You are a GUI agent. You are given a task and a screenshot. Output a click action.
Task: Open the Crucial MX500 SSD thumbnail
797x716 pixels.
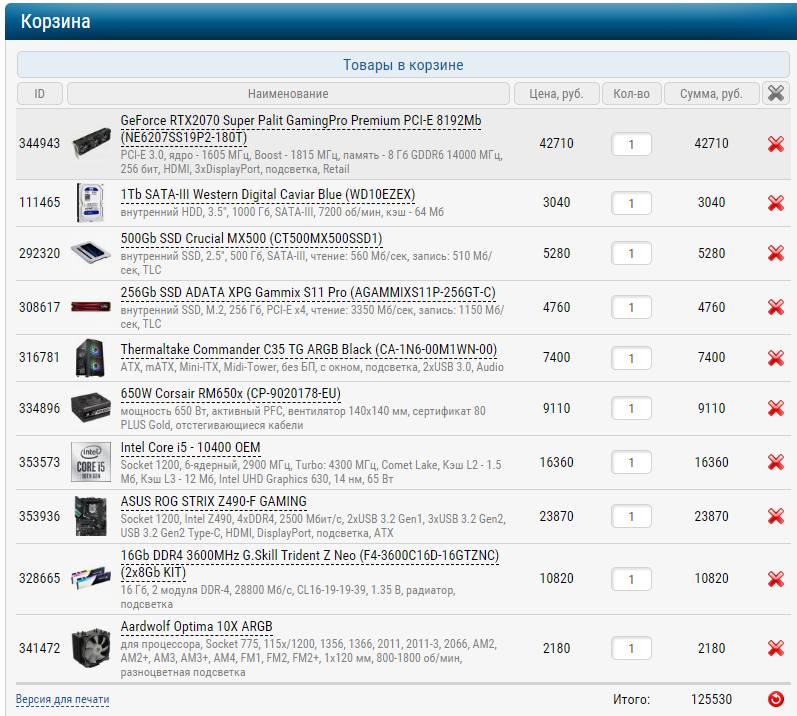coord(91,253)
